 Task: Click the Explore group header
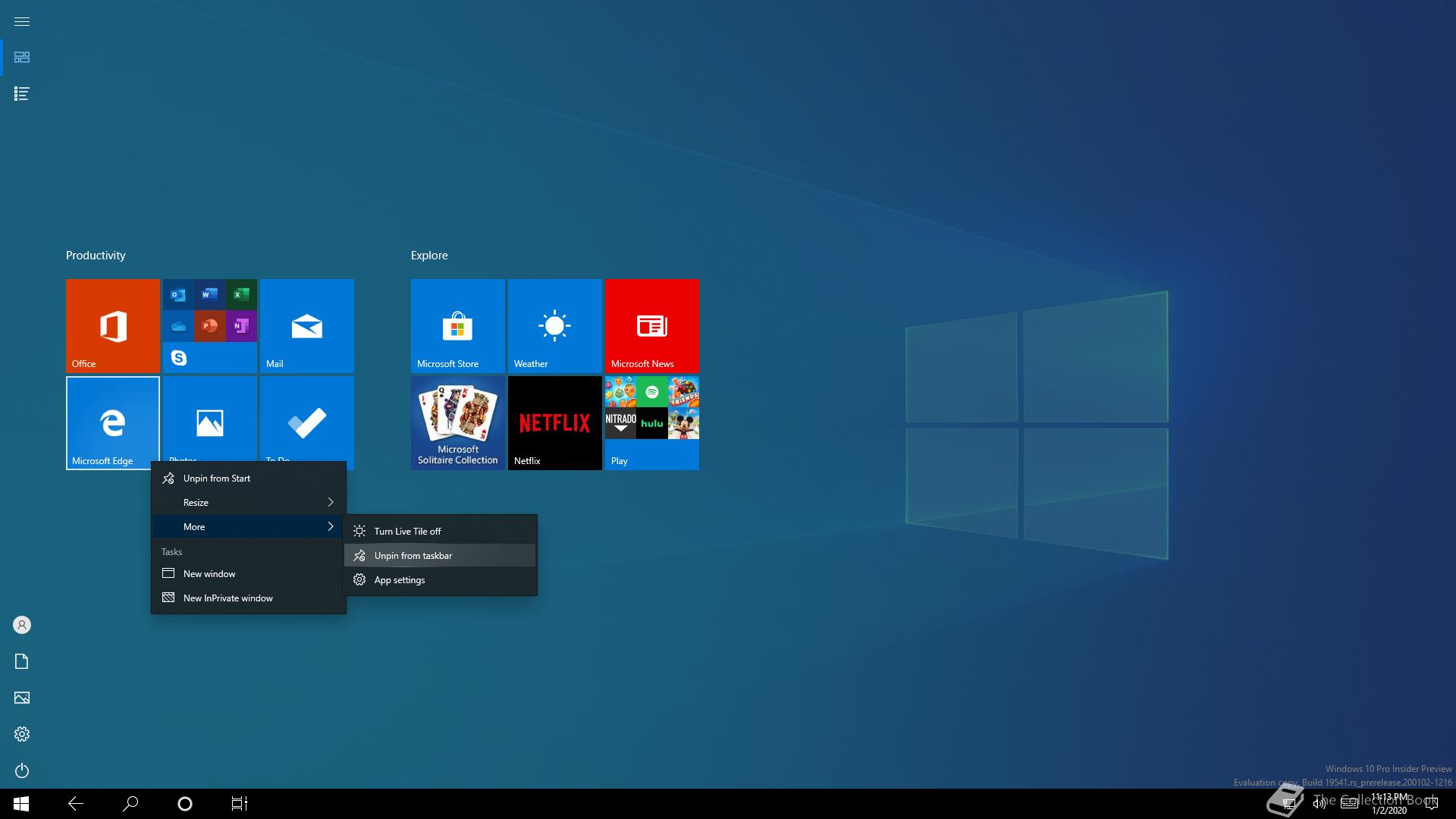(429, 256)
